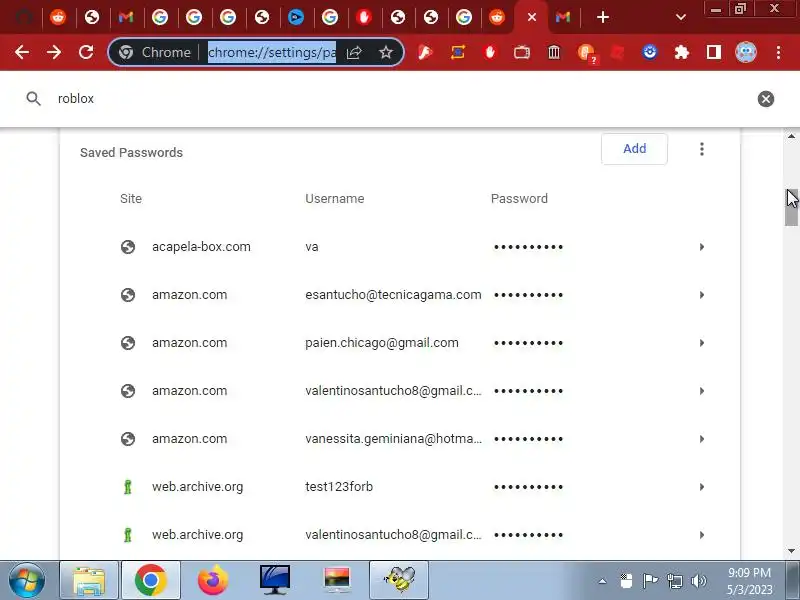Open Firefox from the taskbar
The height and width of the screenshot is (600, 800).
pos(212,580)
